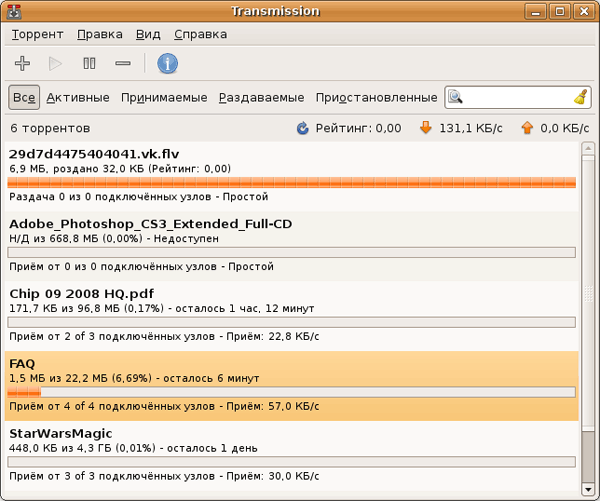600x501 pixels.
Task: Toggle the "Активные" filter
Action: tap(78, 97)
